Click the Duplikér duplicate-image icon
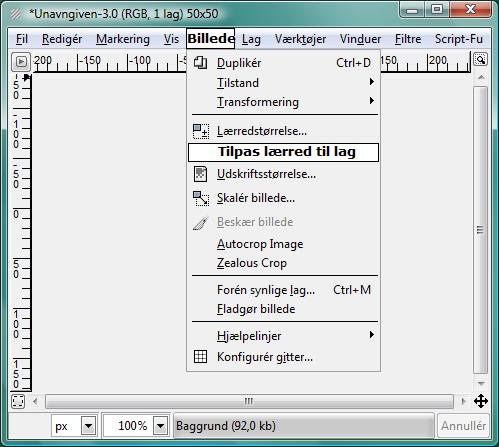This screenshot has height=447, width=499. pos(200,63)
